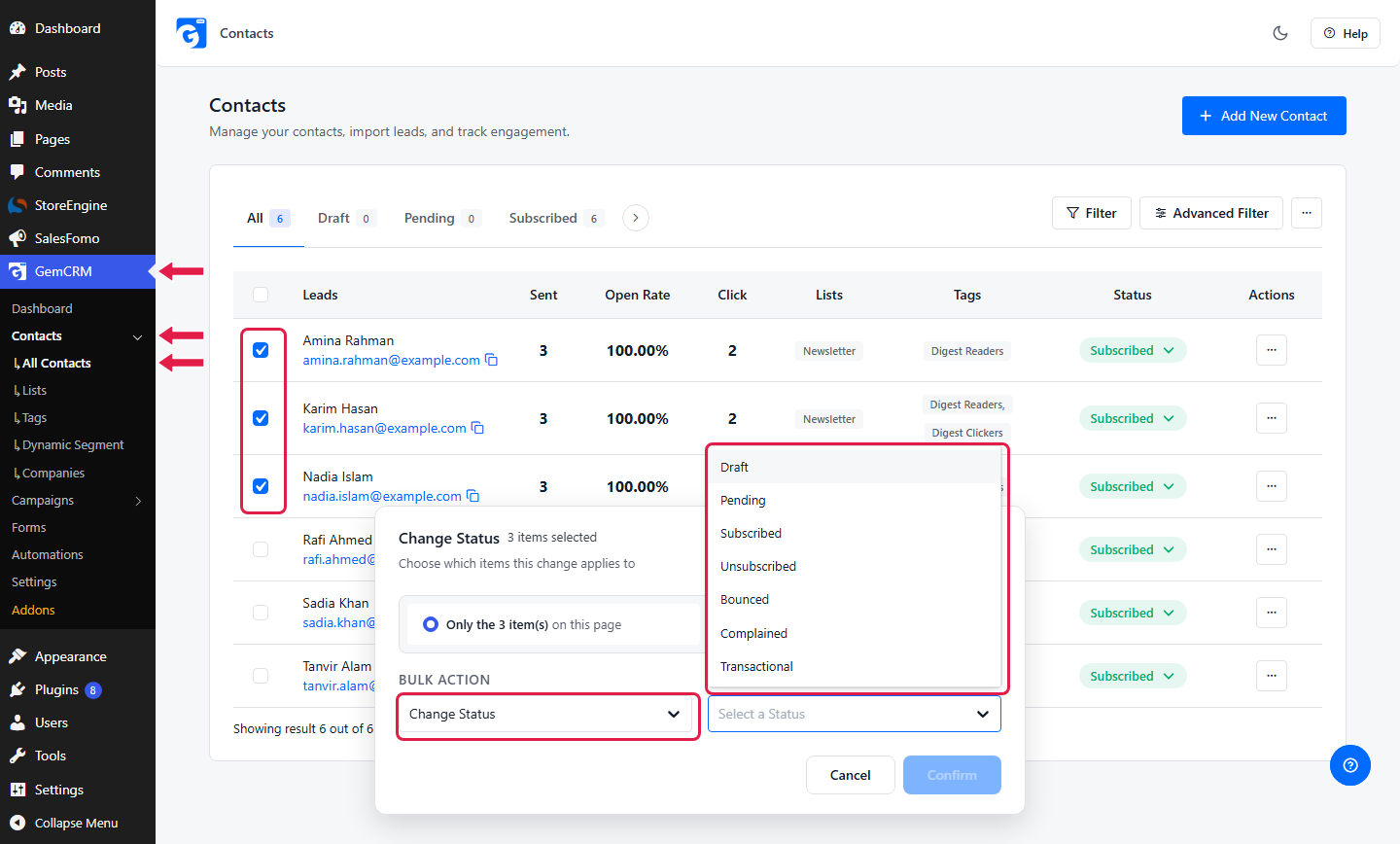Expand the Campaigns submenu in sidebar
Image resolution: width=1400 pixels, height=844 pixels.
pyautogui.click(x=137, y=501)
